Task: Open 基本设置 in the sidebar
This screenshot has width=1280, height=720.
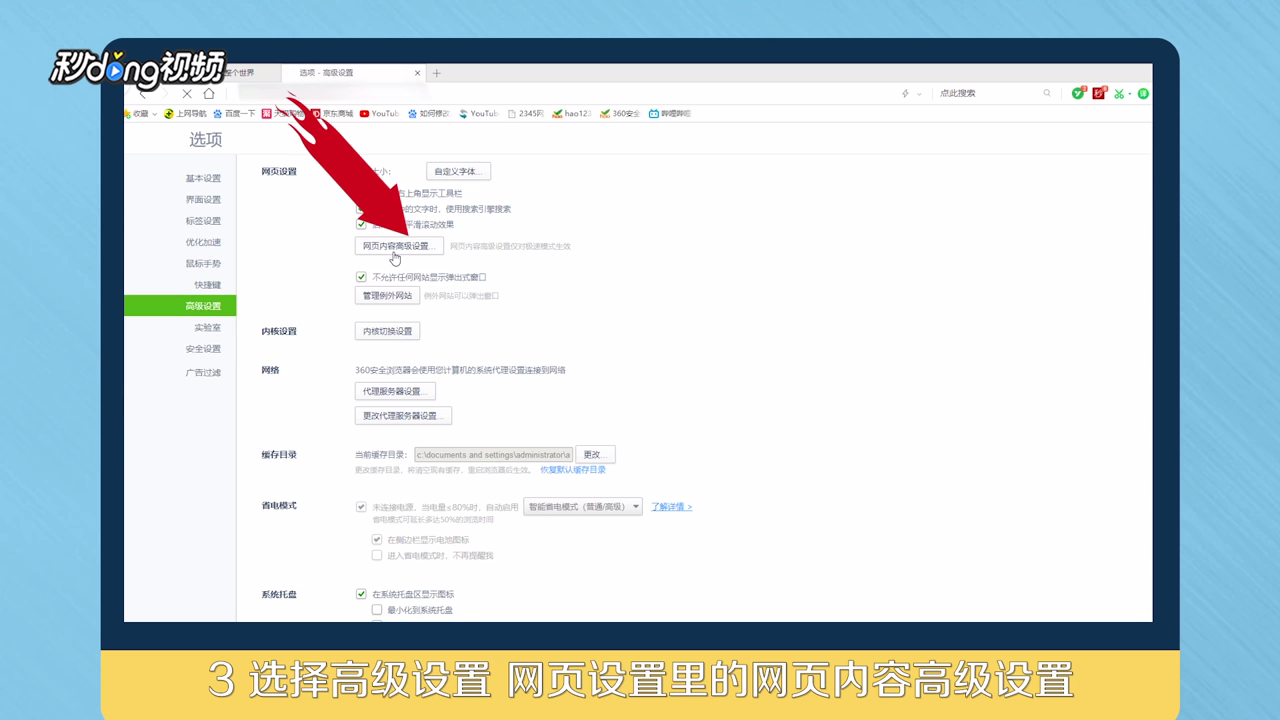Action: (203, 179)
